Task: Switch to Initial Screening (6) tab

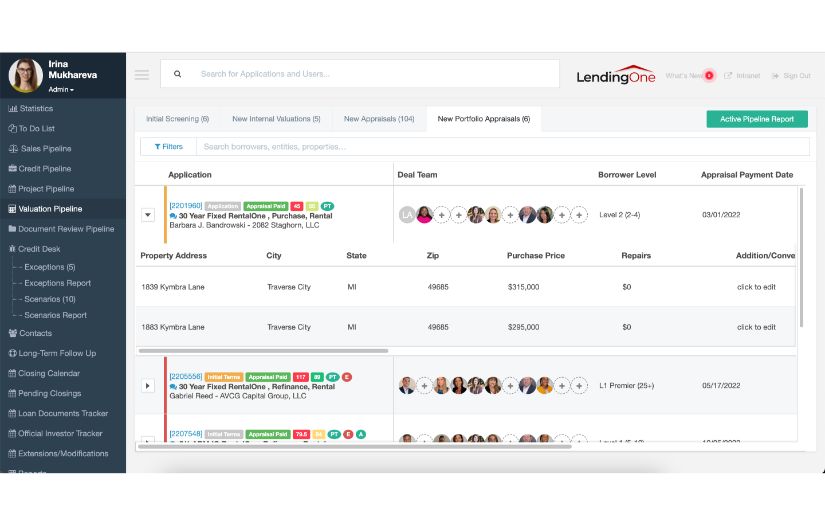Action: coord(177,119)
